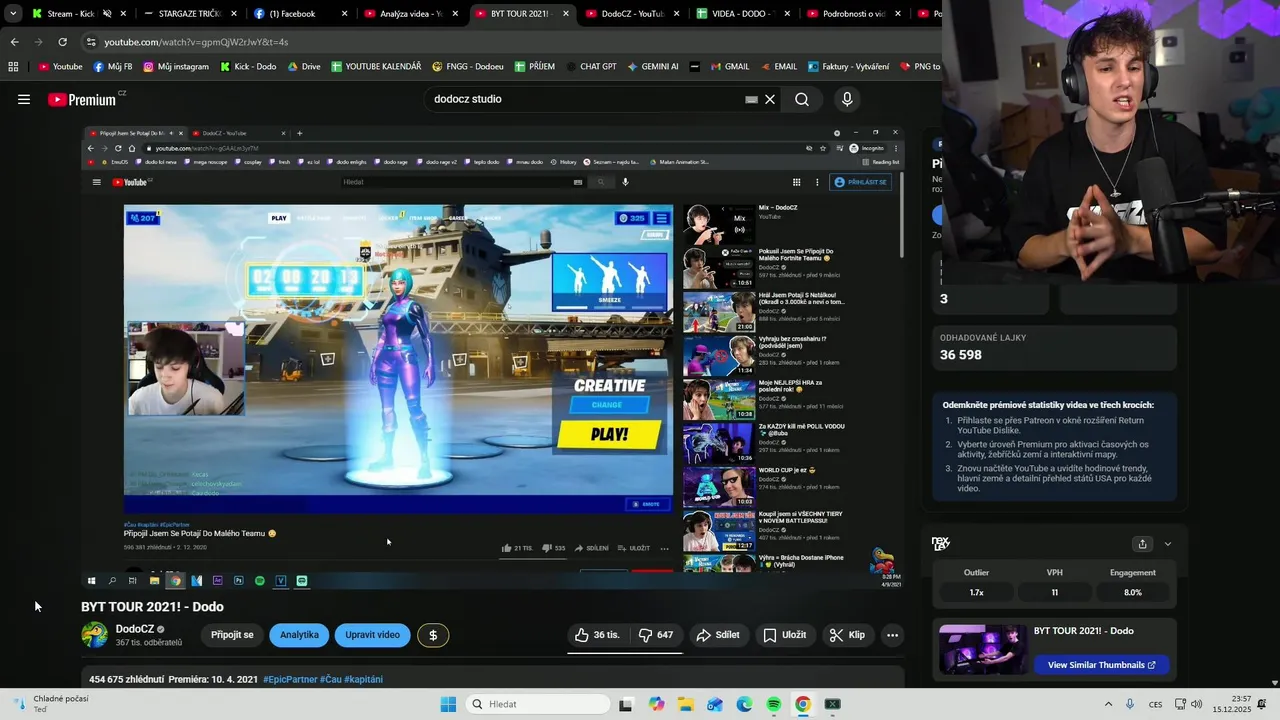Open the DodoCZ channel name link
Viewport: 1280px width, 720px height.
135,629
